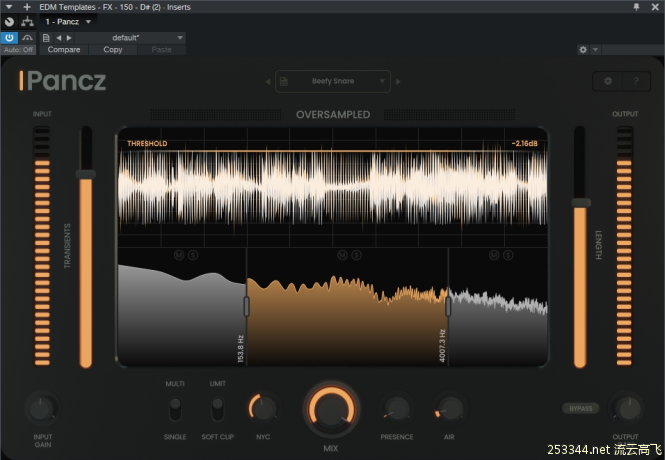This screenshot has height=460, width=665.
Task: Go to the previous host preset arrow
Action: click(59, 38)
